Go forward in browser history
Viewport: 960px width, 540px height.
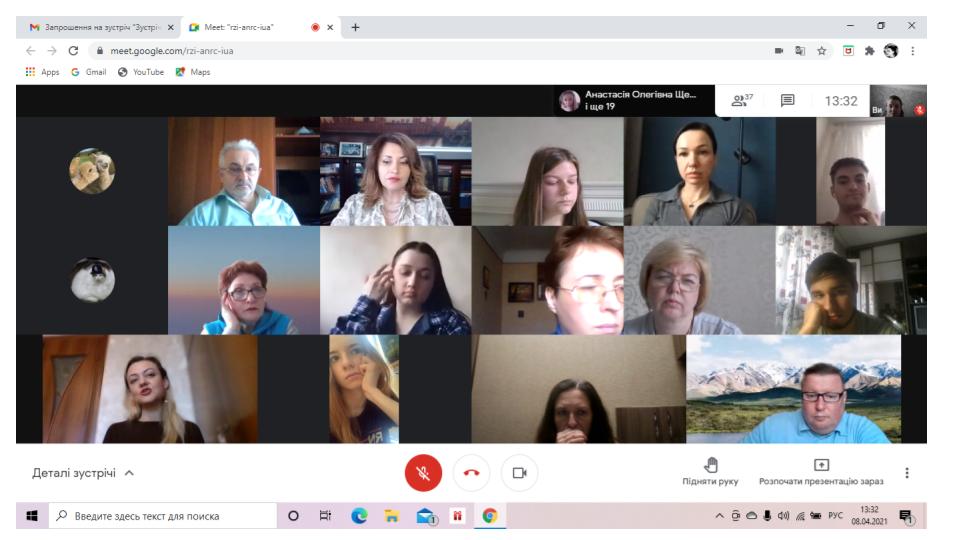pos(52,51)
